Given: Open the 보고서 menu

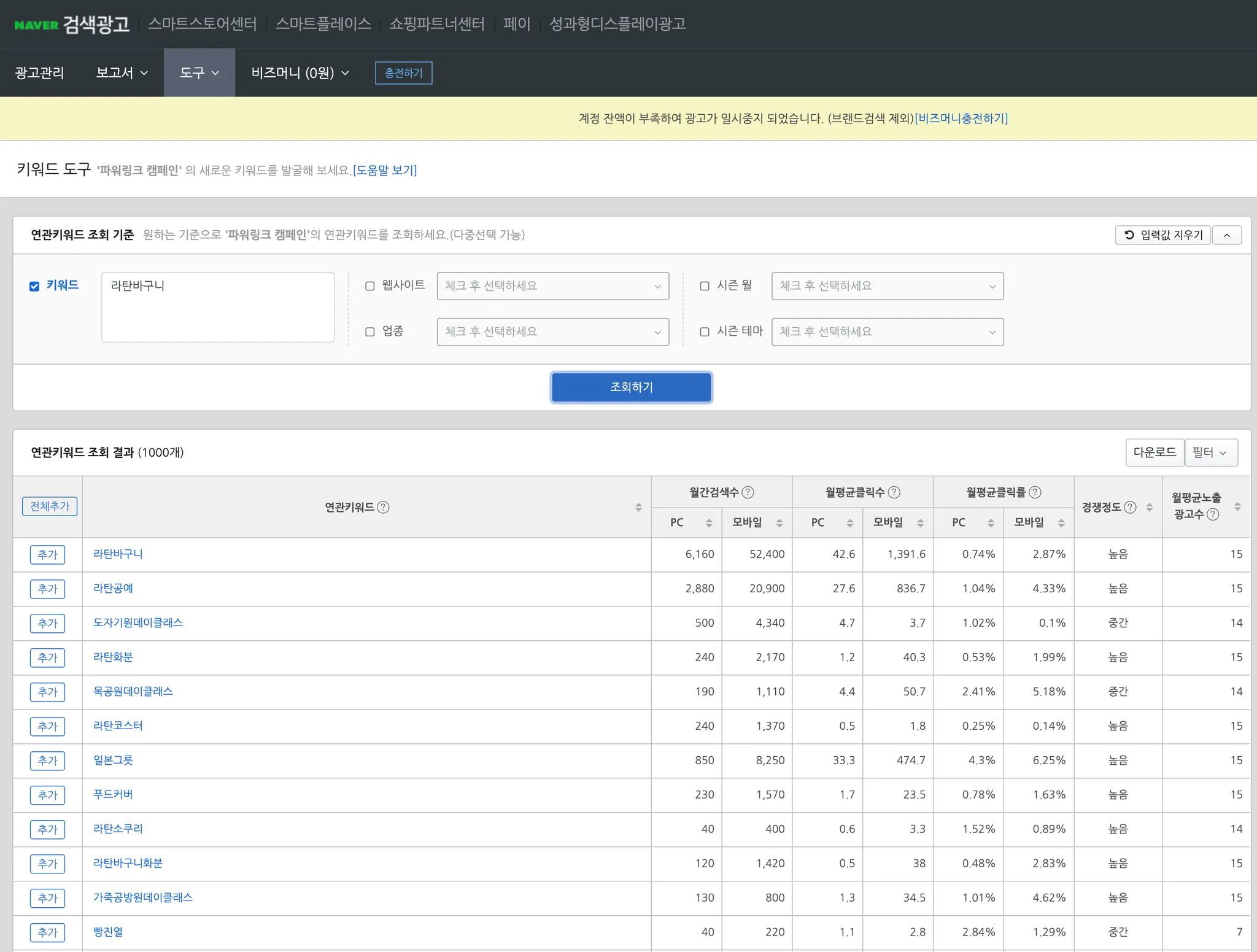Looking at the screenshot, I should 122,73.
